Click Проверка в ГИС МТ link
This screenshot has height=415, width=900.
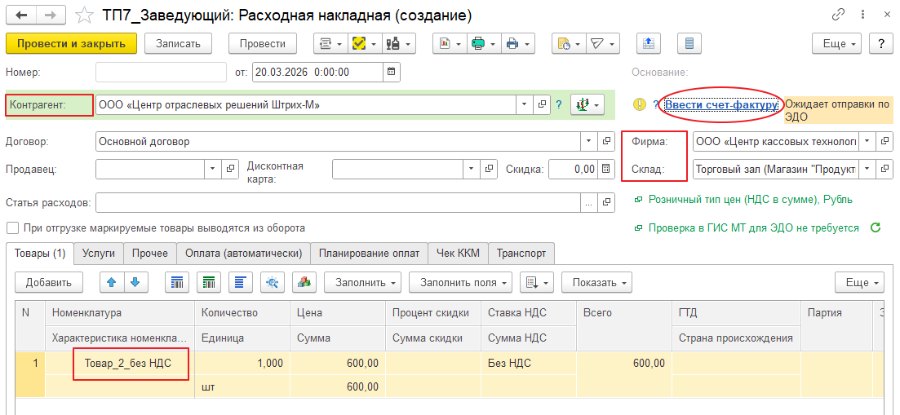(754, 228)
